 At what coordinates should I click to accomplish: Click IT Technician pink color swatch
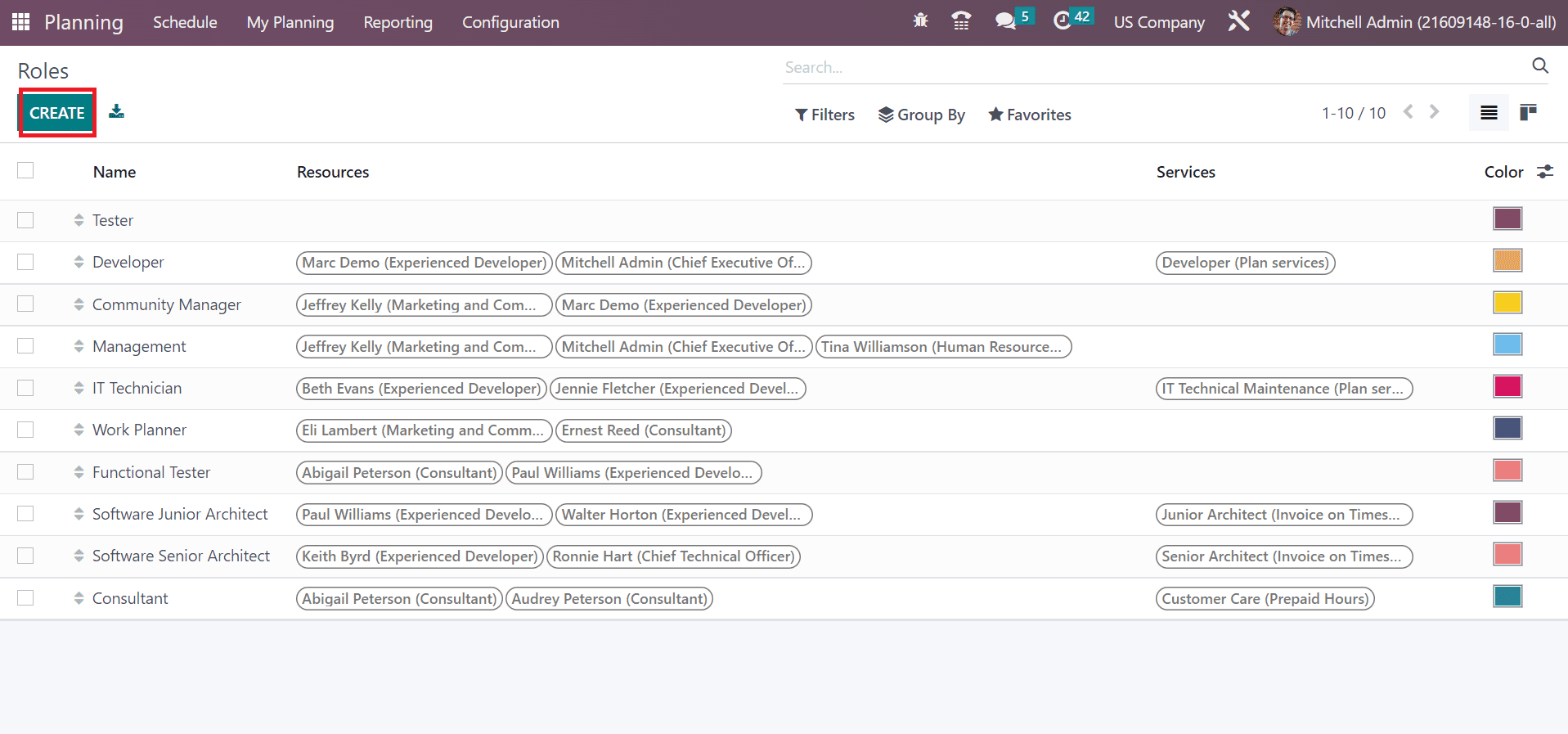[1507, 386]
